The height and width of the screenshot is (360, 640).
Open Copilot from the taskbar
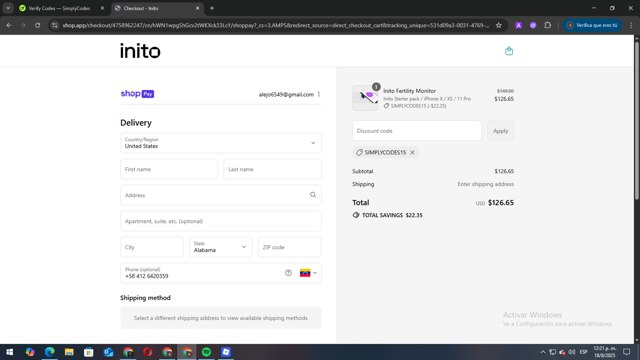click(29, 352)
